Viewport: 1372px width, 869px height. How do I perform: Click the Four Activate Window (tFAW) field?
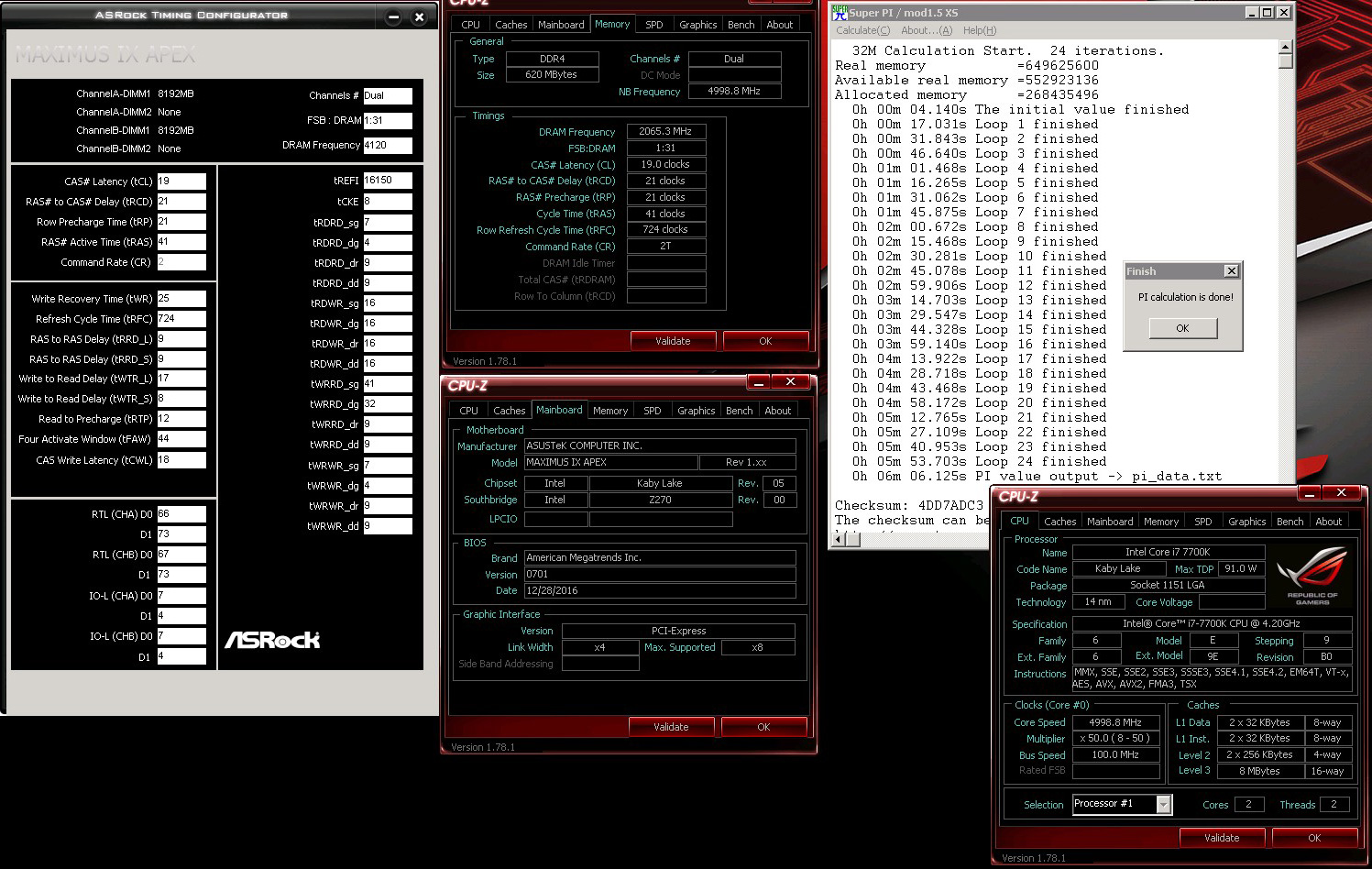181,439
